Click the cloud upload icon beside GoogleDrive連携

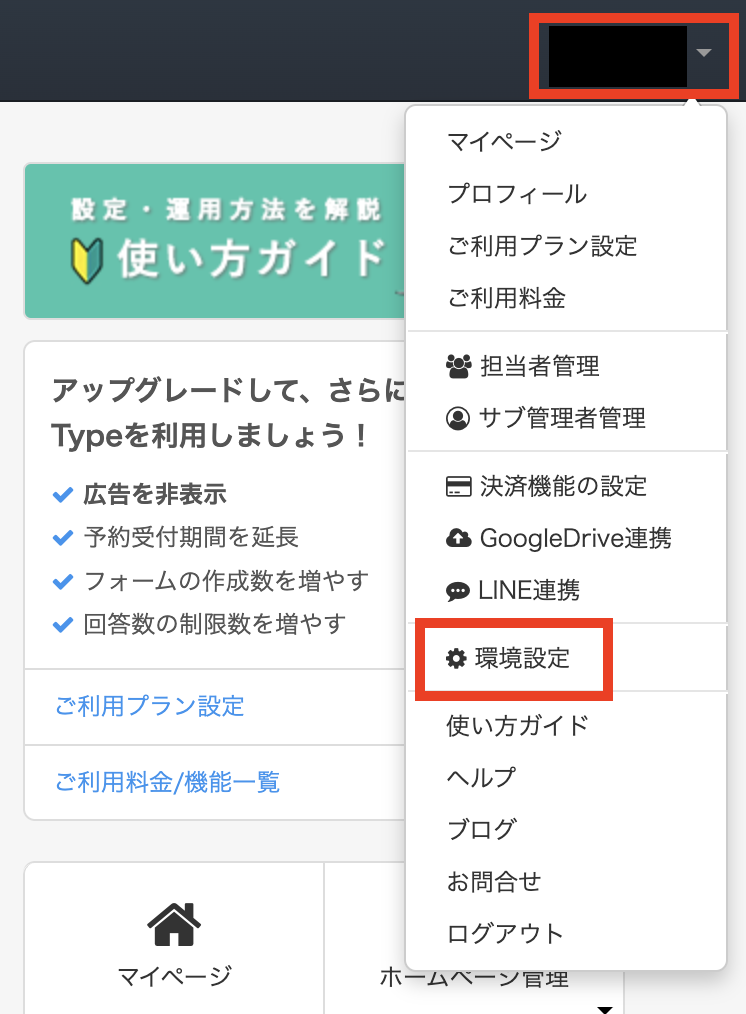tap(458, 539)
